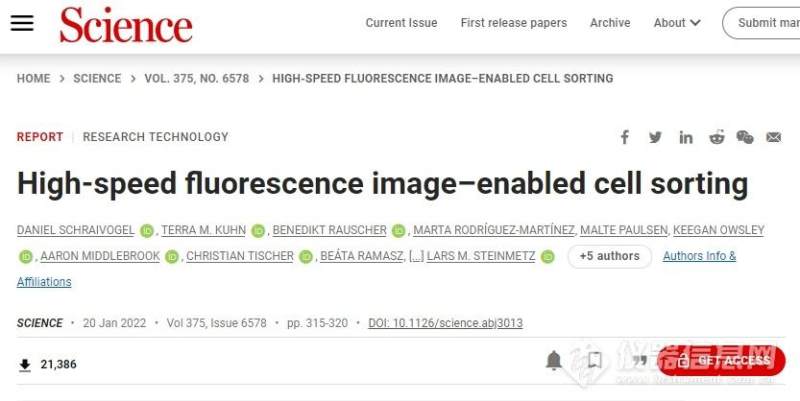Viewport: 800px width, 401px height.
Task: Share article via WeChat
Action: [745, 137]
